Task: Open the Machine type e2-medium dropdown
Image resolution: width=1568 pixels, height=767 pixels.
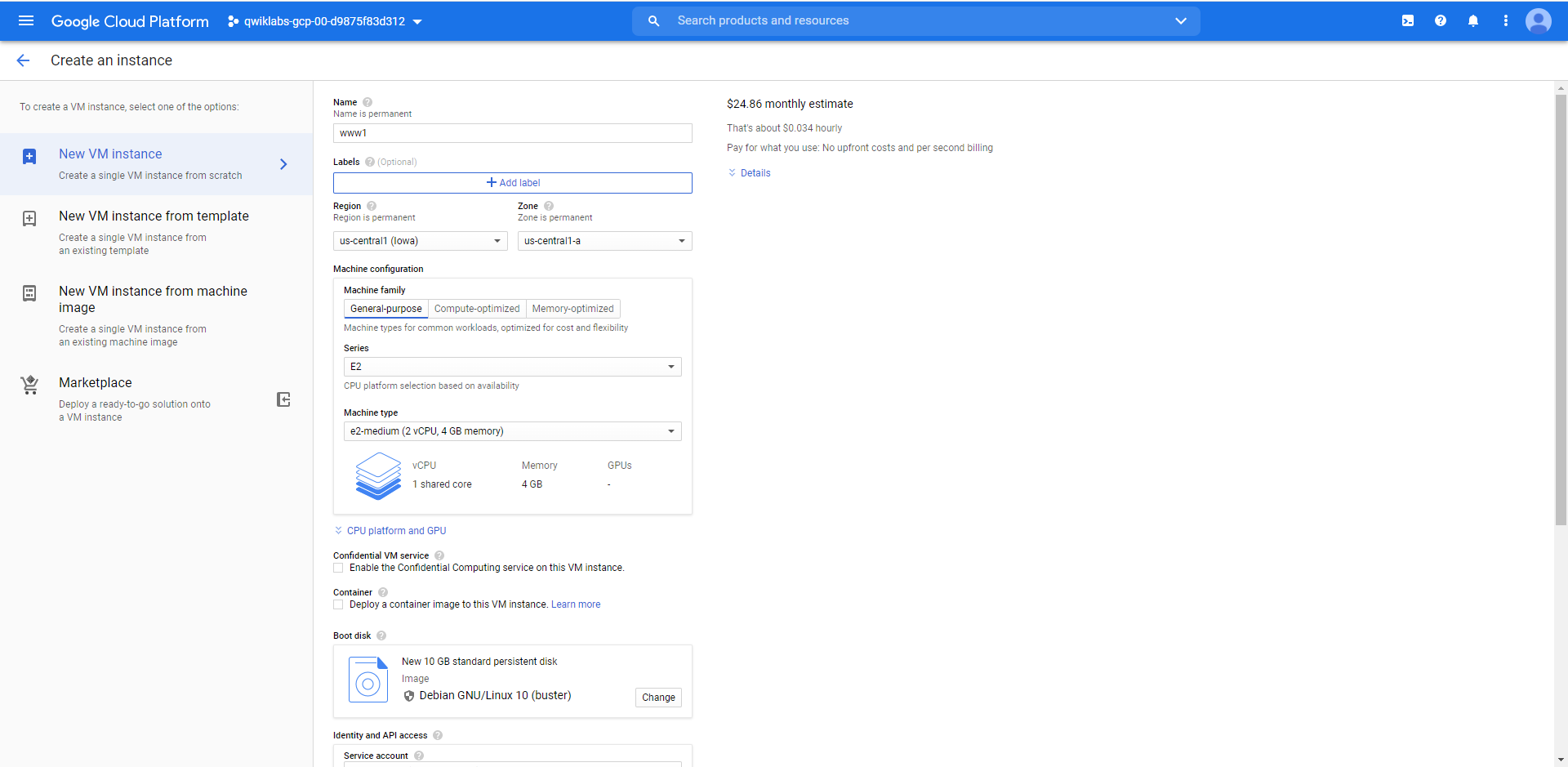Action: tap(513, 431)
